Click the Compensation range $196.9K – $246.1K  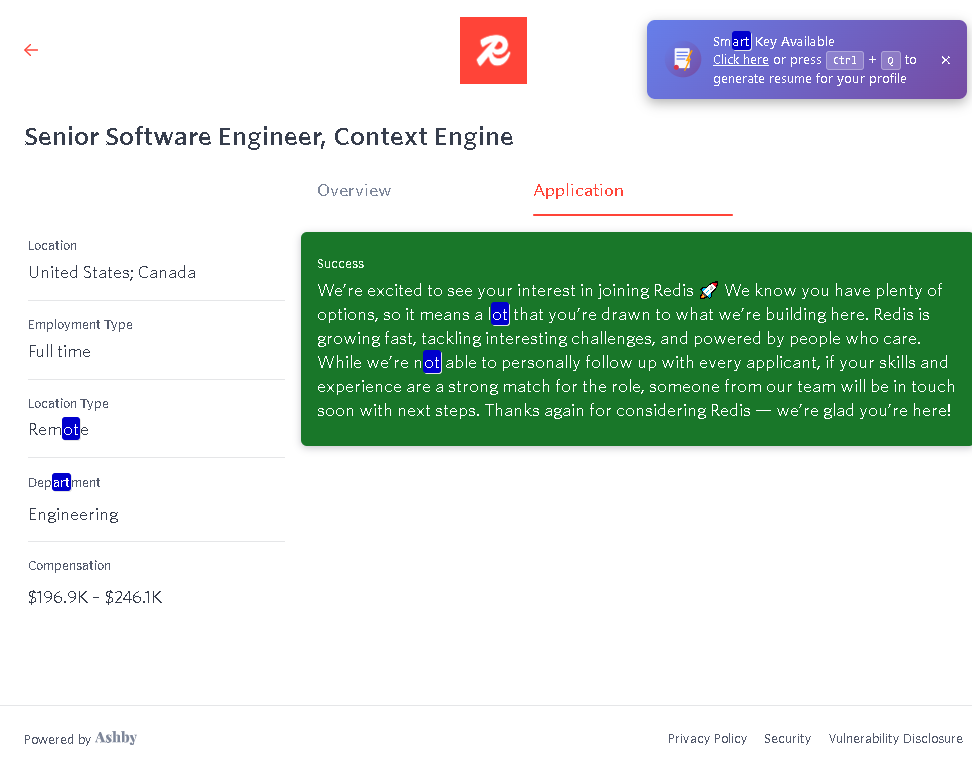[95, 598]
